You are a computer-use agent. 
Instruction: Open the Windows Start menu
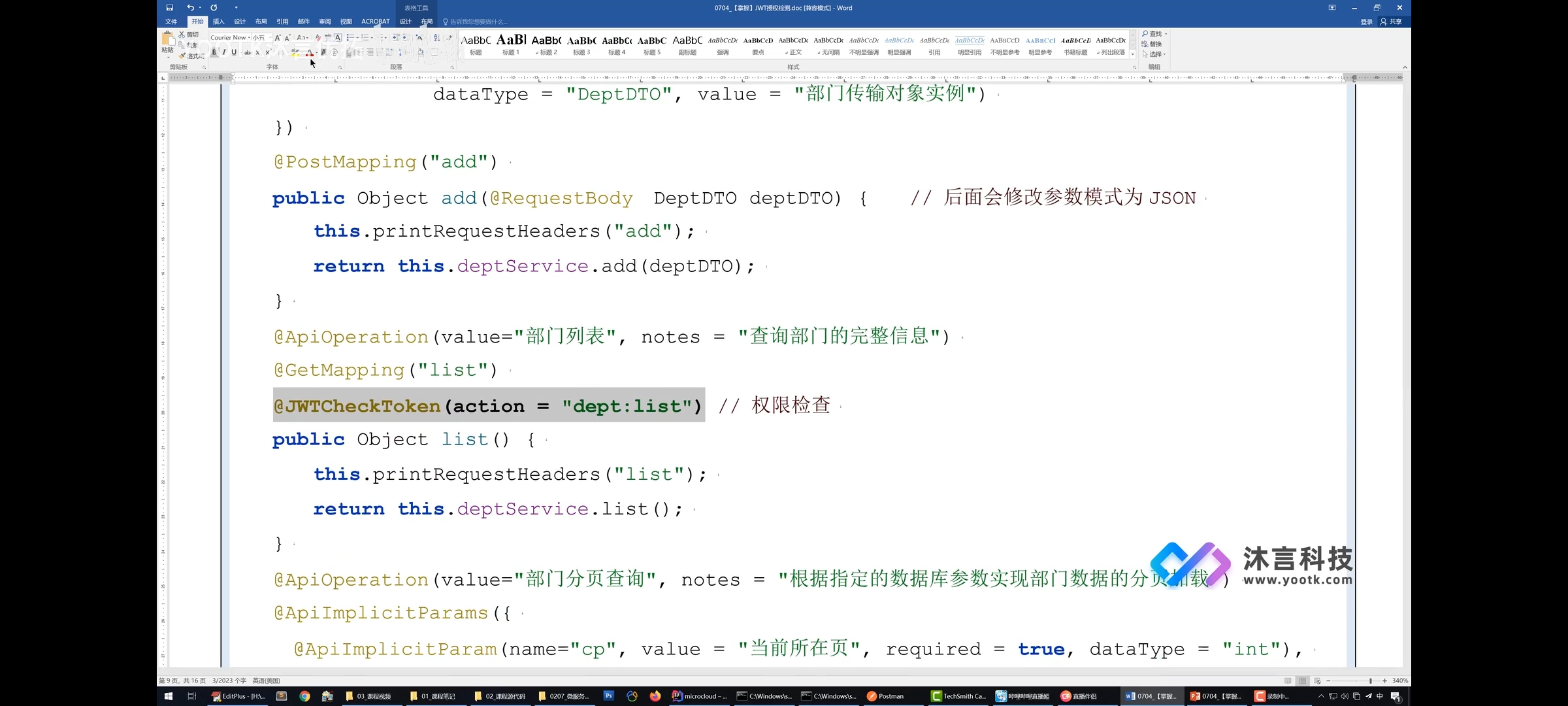pos(168,696)
